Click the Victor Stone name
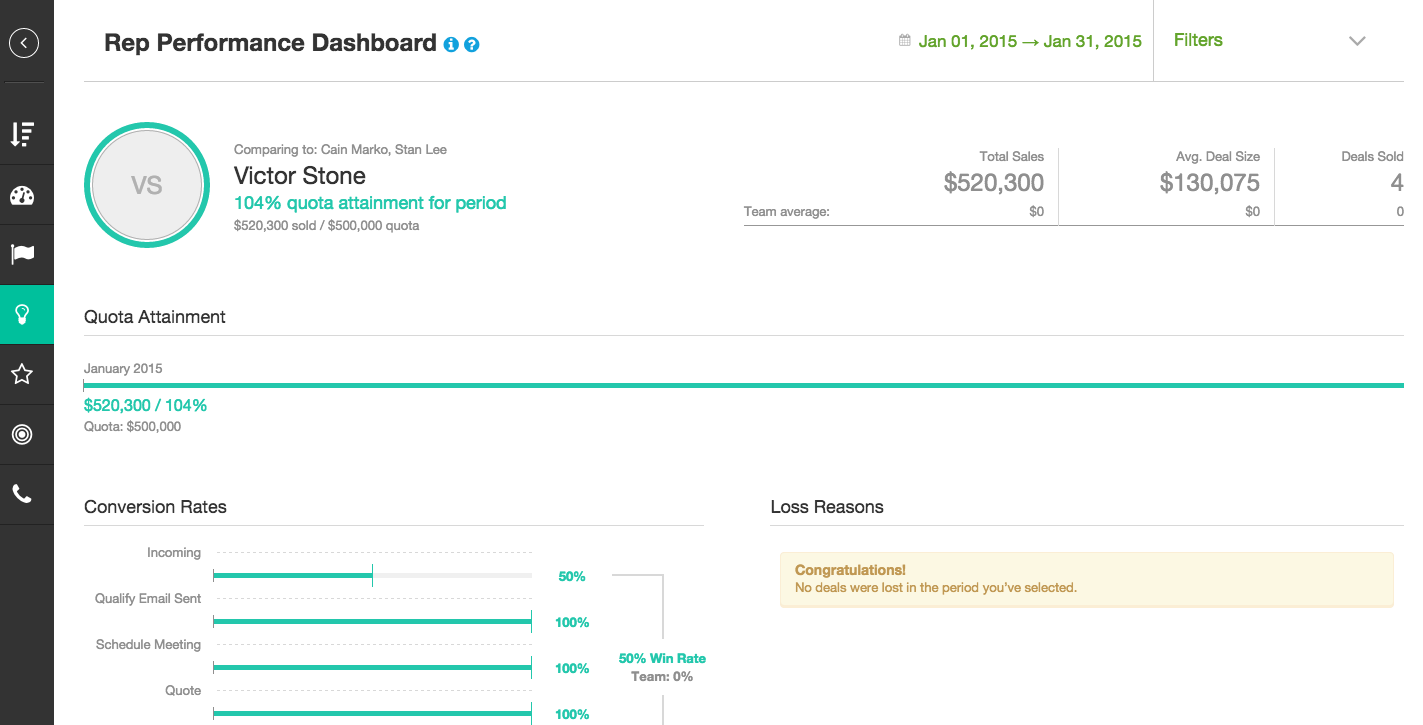Viewport: 1423px width, 725px height. click(x=300, y=176)
